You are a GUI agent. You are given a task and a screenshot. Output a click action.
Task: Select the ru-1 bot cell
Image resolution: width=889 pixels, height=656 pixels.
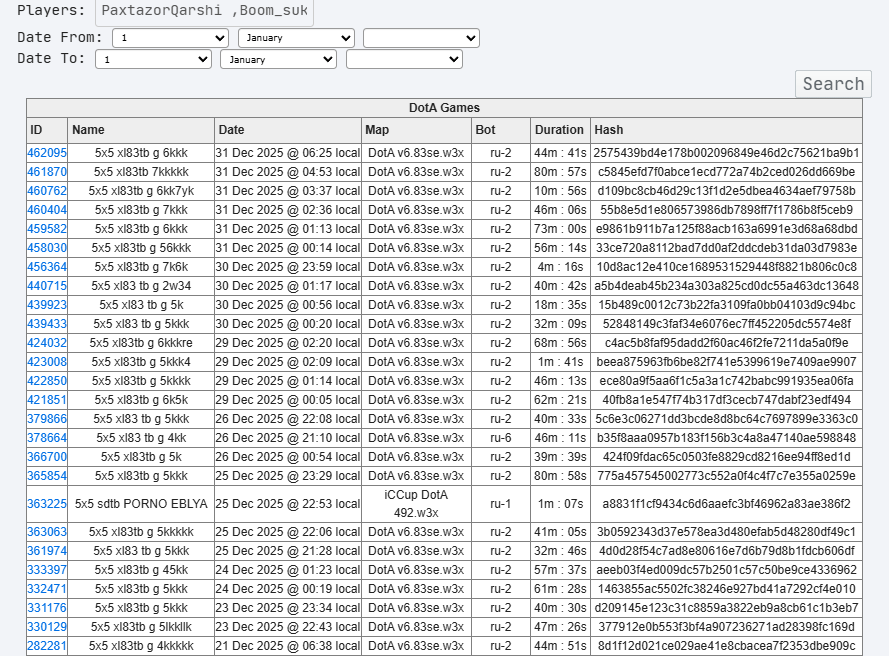point(501,504)
